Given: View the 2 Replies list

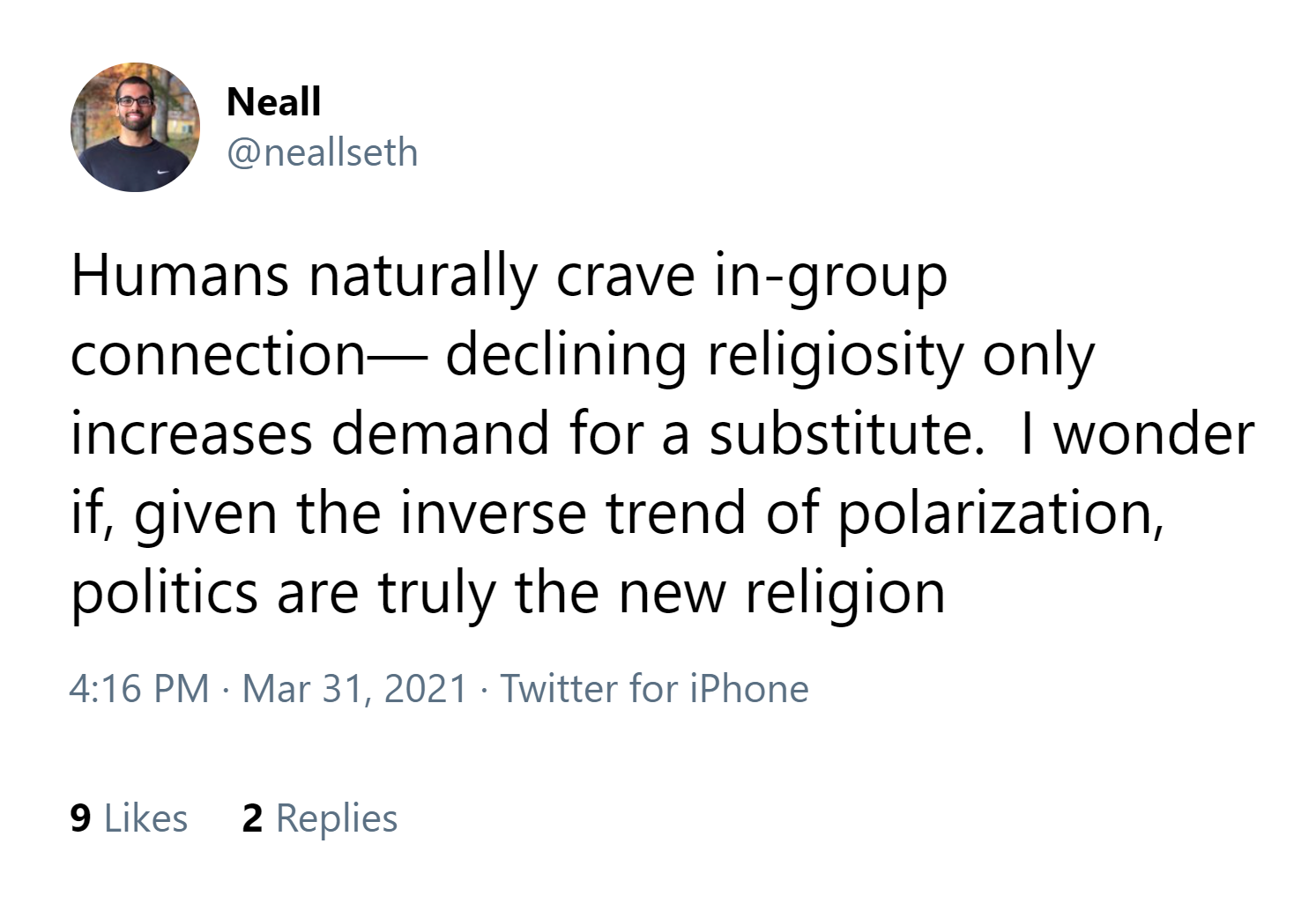Looking at the screenshot, I should click(x=320, y=818).
